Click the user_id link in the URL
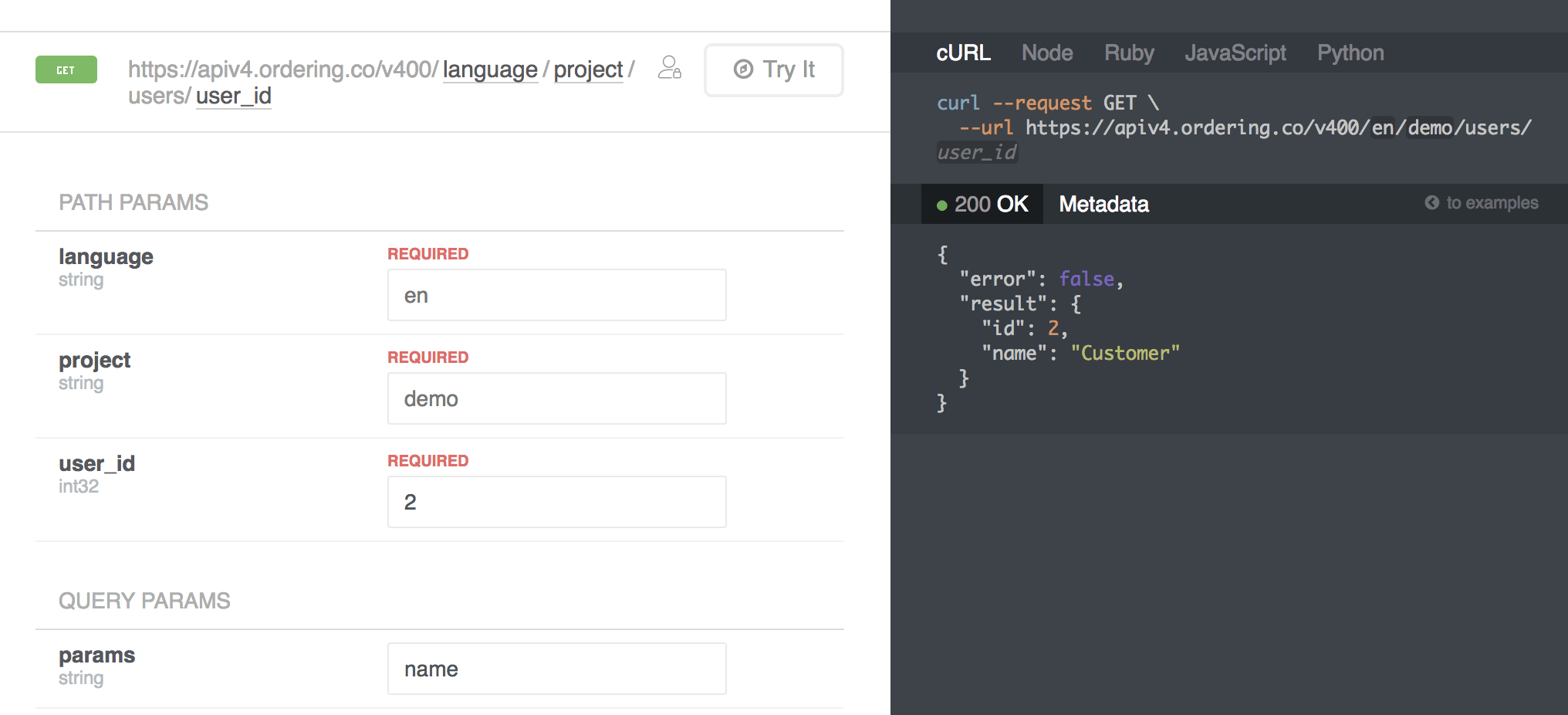 click(x=234, y=96)
